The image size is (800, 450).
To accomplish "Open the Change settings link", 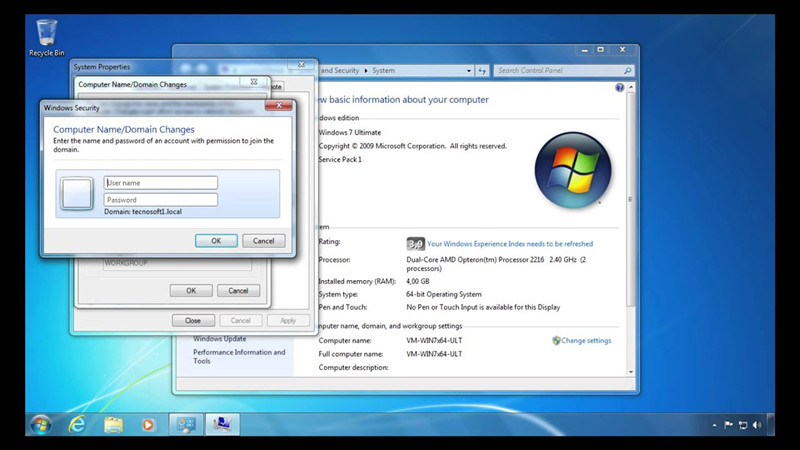I will tap(585, 341).
